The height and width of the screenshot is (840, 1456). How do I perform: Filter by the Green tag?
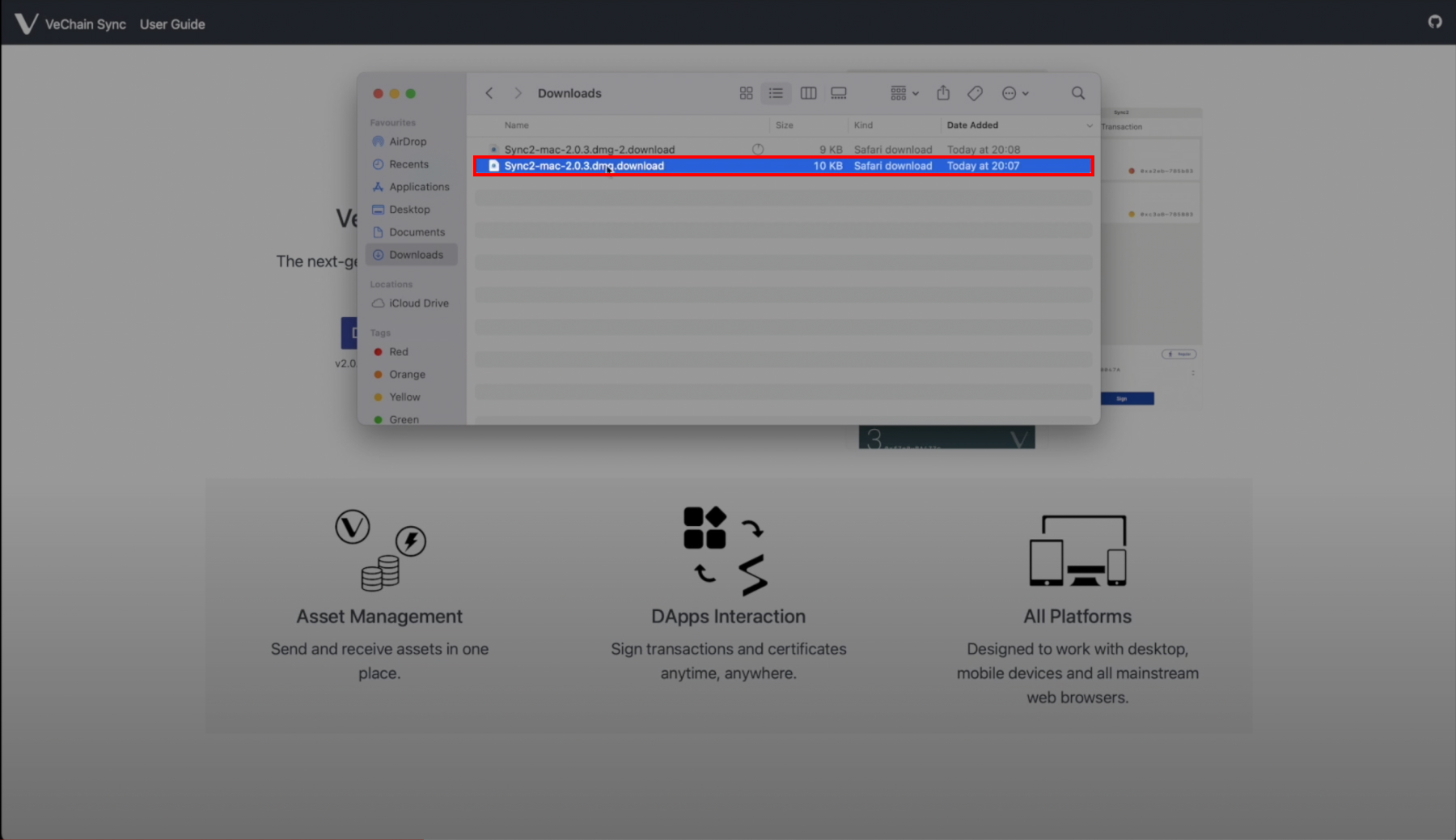(404, 419)
